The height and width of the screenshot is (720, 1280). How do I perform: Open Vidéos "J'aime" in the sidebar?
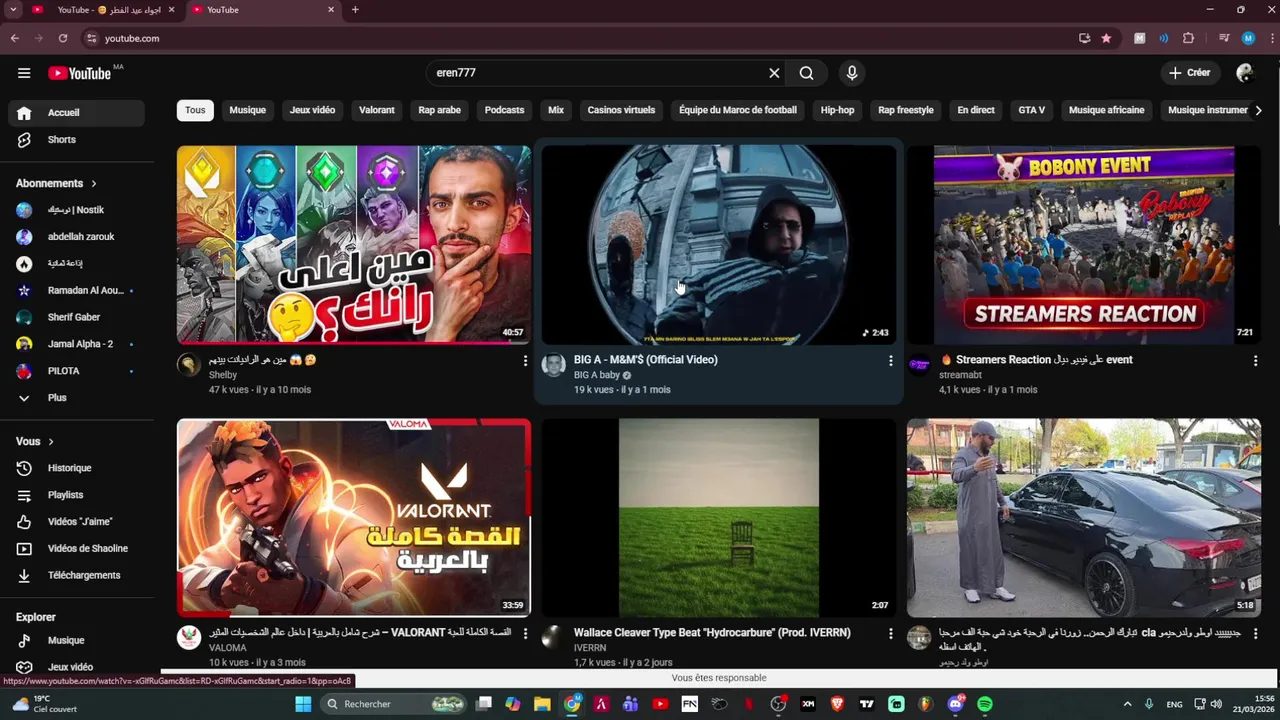(76, 522)
